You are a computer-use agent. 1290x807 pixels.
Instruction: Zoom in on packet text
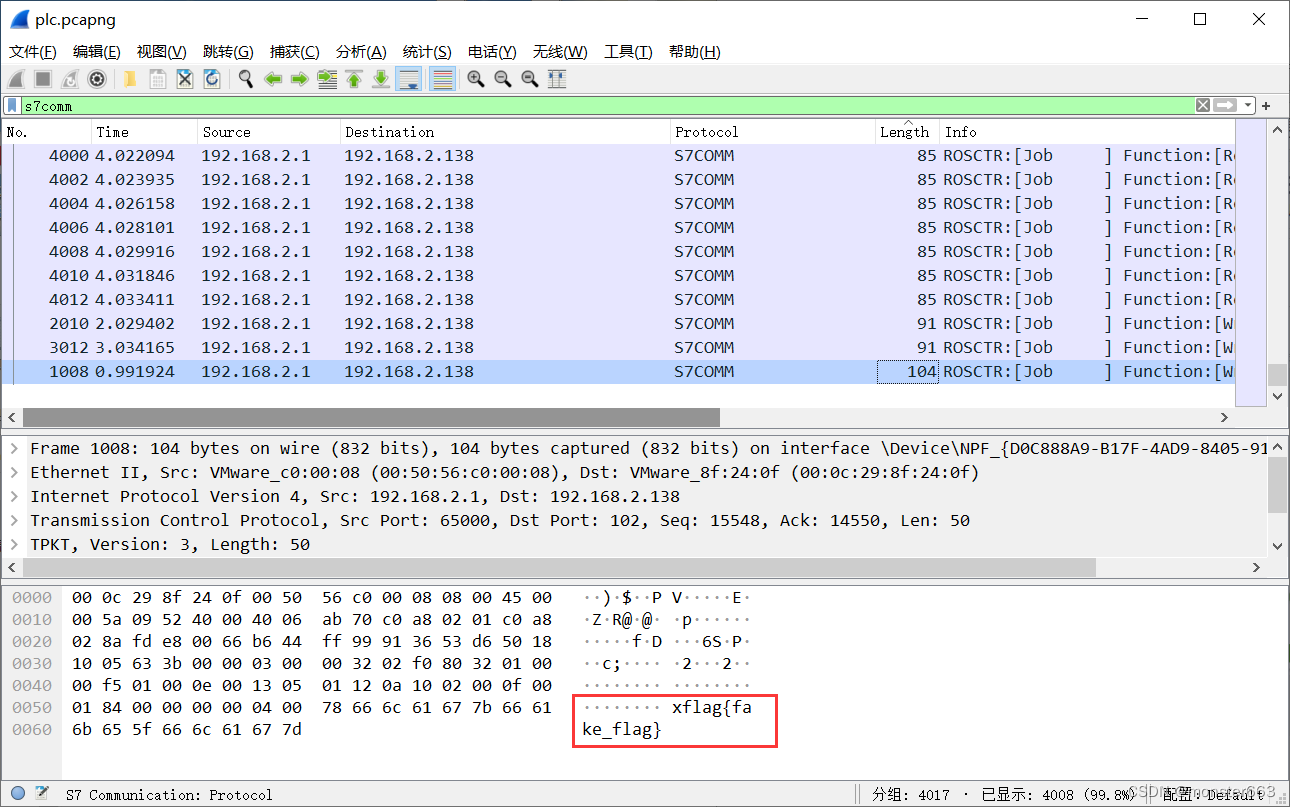(476, 79)
